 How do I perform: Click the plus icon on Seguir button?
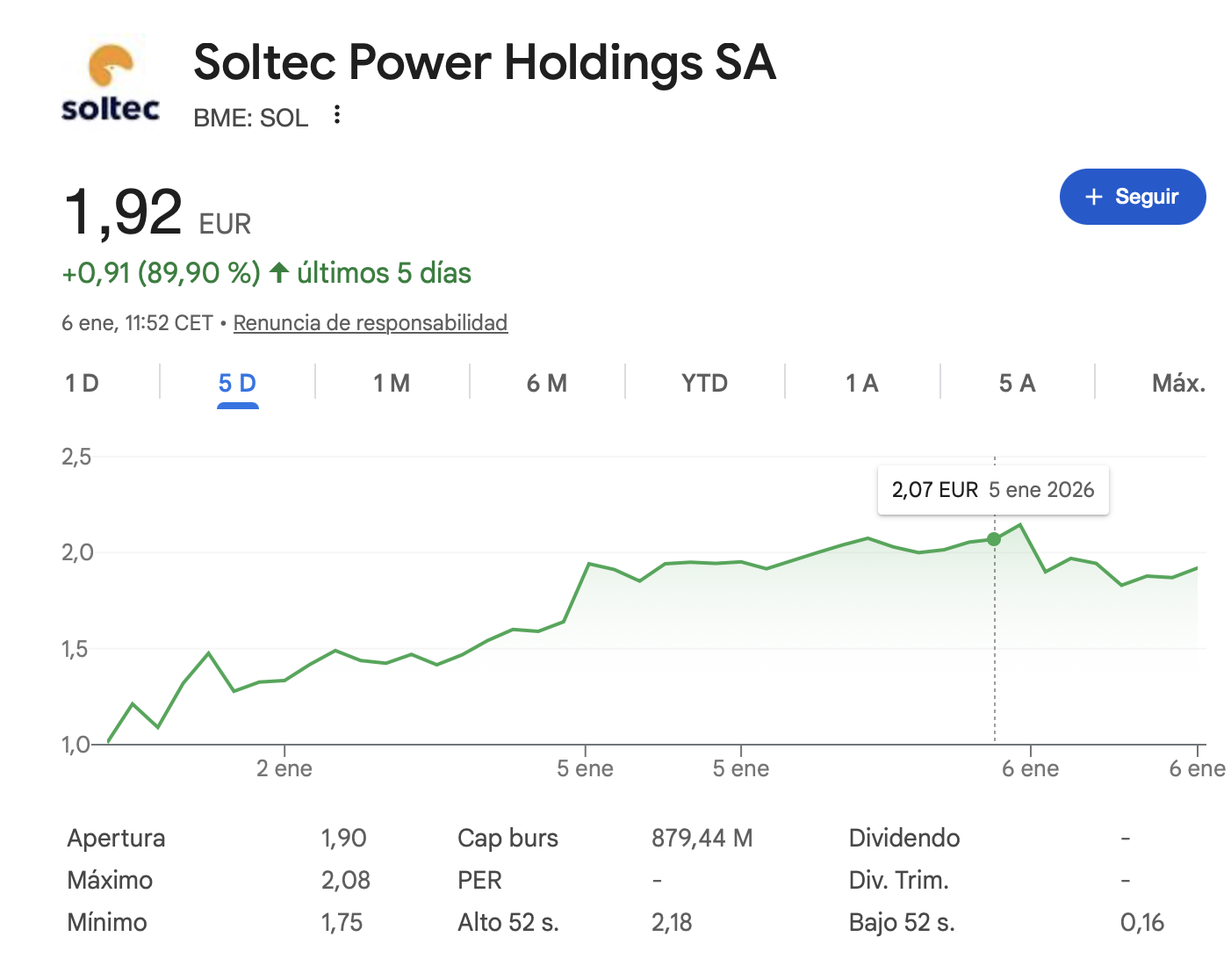tap(1093, 197)
